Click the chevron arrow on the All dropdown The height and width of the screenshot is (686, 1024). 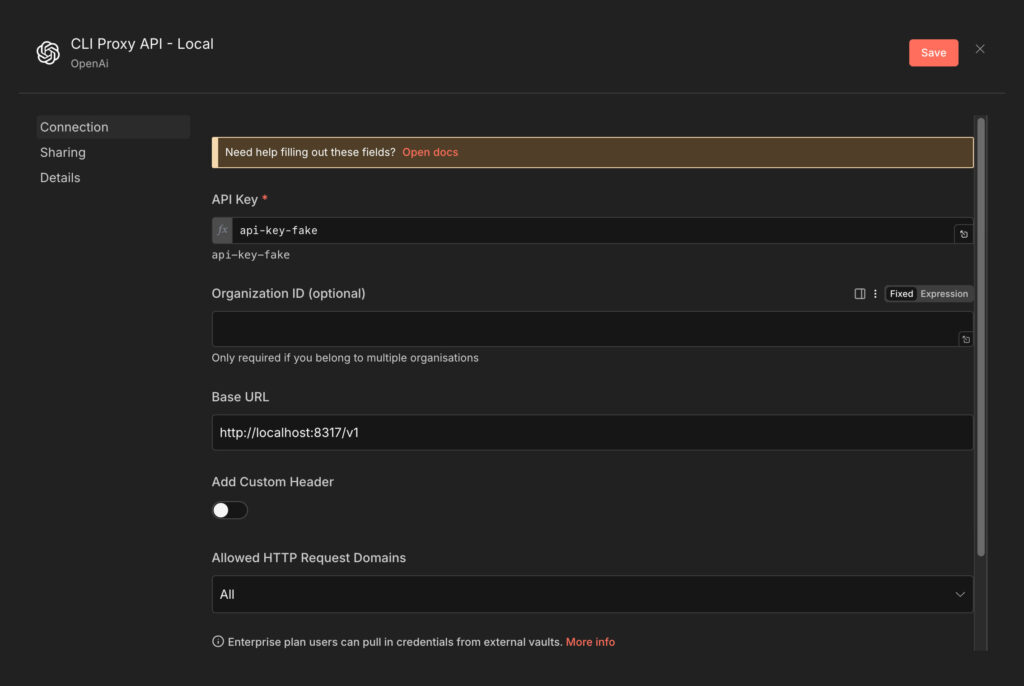pyautogui.click(x=961, y=594)
